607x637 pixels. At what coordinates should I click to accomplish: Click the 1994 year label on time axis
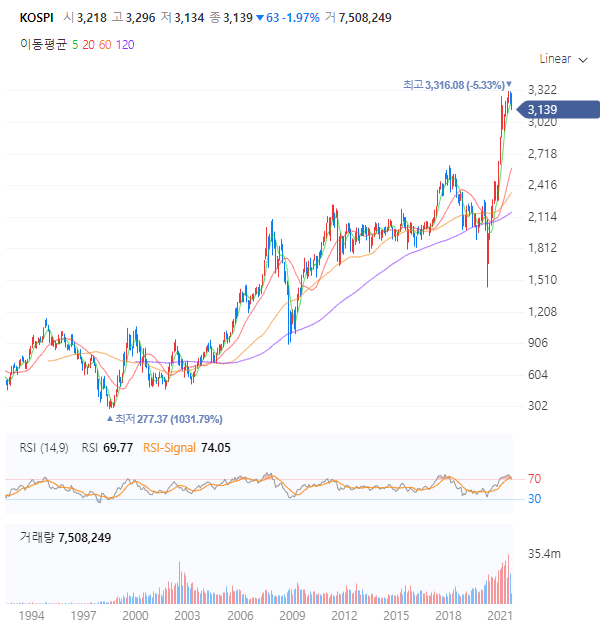[31, 616]
